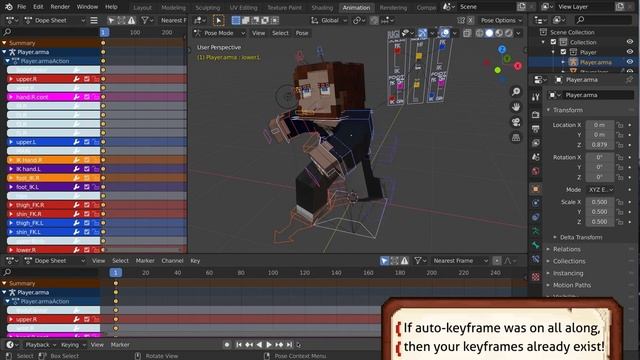640x360 pixels.
Task: Open the Object properties tab
Action: pyautogui.click(x=536, y=189)
